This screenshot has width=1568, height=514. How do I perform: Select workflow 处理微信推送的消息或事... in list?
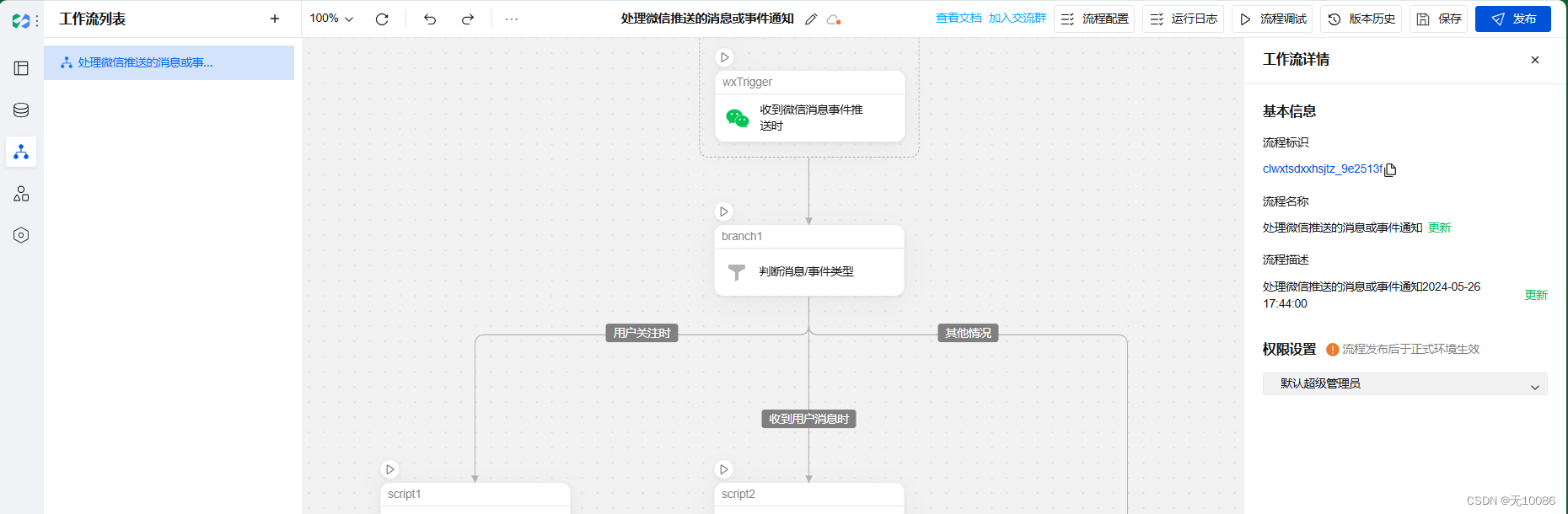[169, 62]
